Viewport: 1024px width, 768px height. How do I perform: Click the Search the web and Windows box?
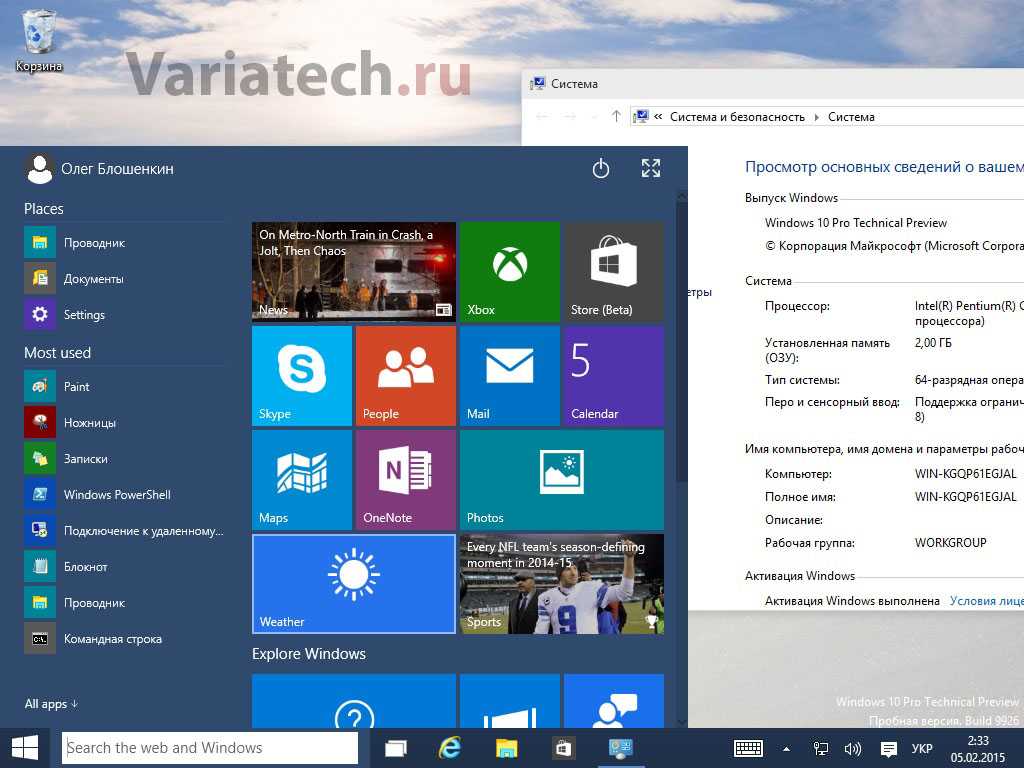tap(210, 748)
